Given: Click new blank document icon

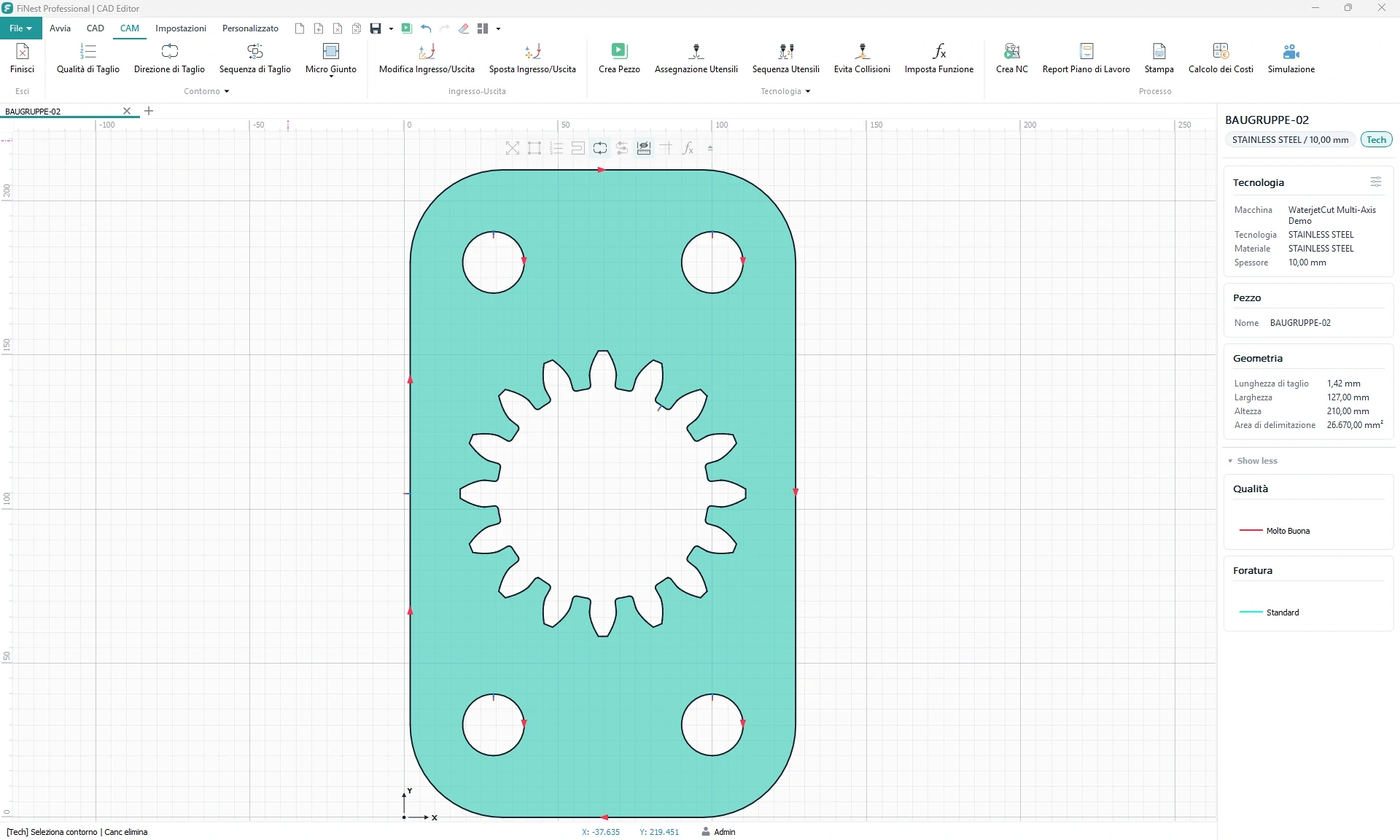Looking at the screenshot, I should [x=300, y=28].
